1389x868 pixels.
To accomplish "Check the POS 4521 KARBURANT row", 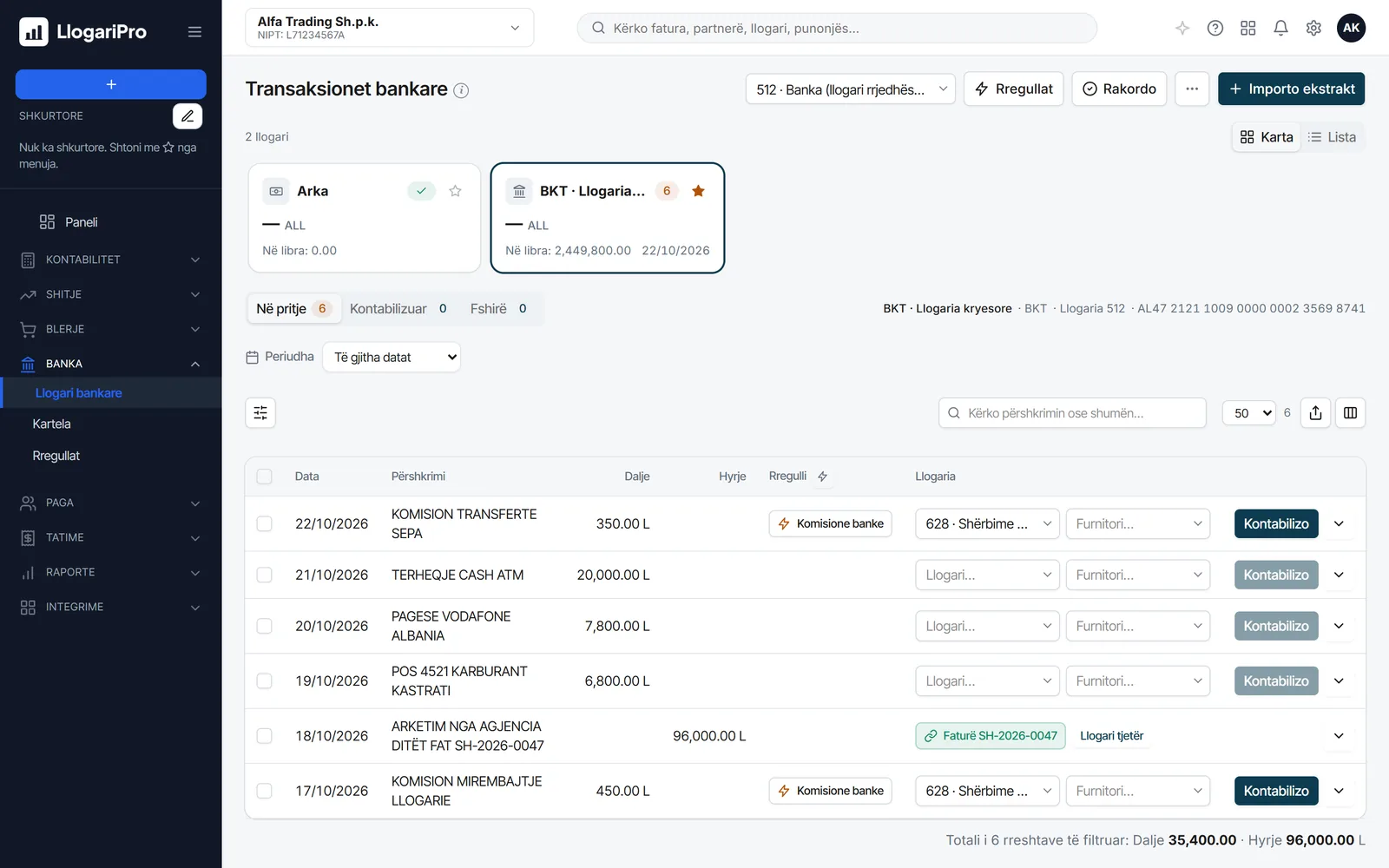I will point(265,681).
